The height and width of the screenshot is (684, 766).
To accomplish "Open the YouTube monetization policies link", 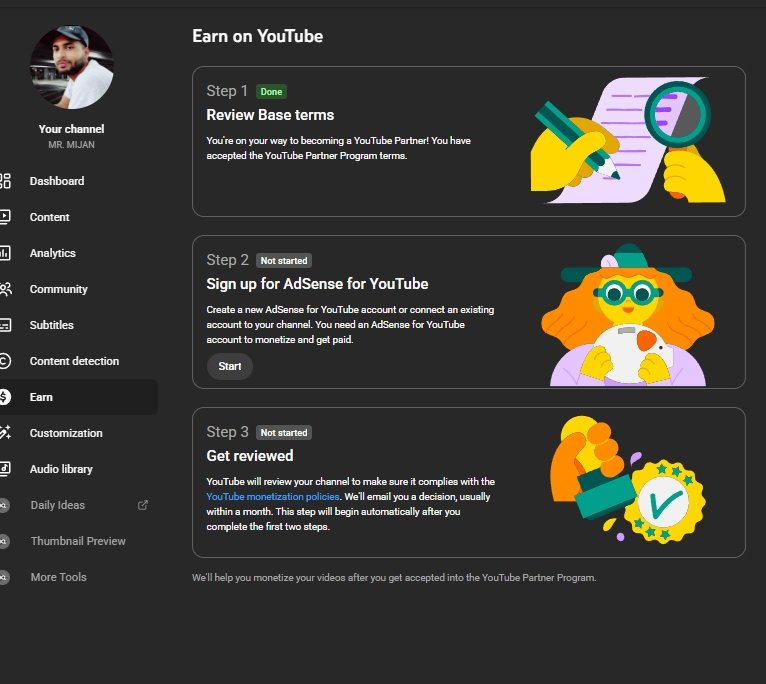I will point(273,496).
